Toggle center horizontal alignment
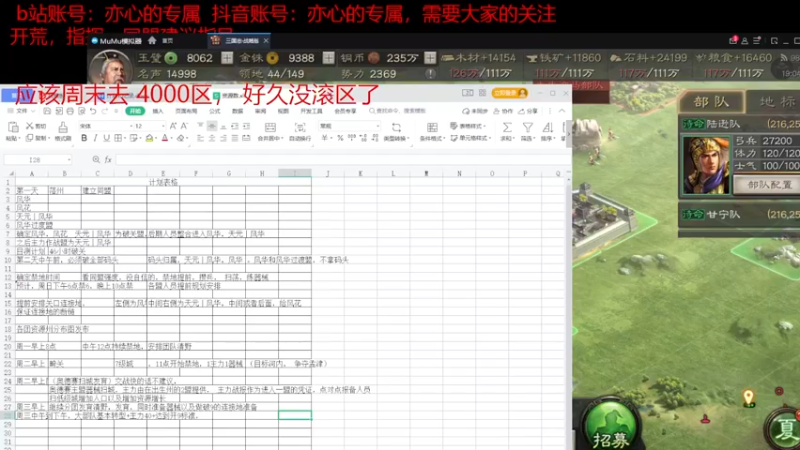 tap(212, 138)
